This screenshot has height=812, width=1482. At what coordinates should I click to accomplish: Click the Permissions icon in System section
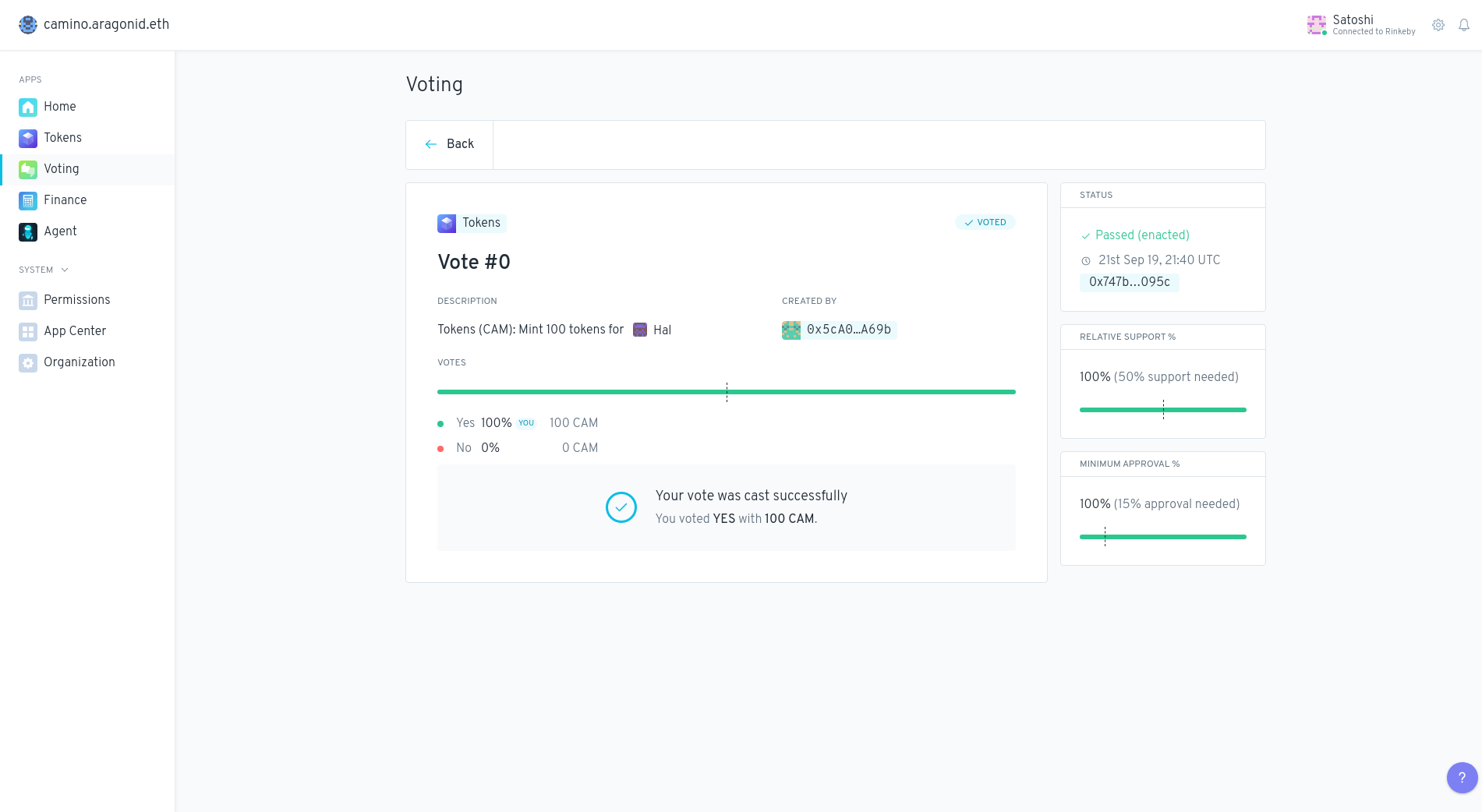pyautogui.click(x=28, y=300)
